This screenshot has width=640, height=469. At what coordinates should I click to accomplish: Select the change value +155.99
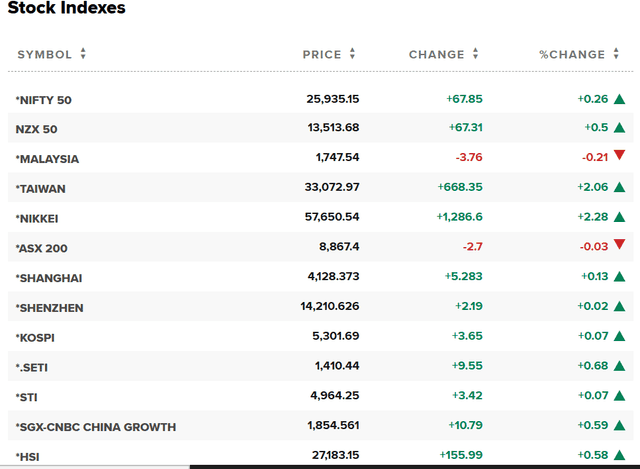tap(461, 455)
